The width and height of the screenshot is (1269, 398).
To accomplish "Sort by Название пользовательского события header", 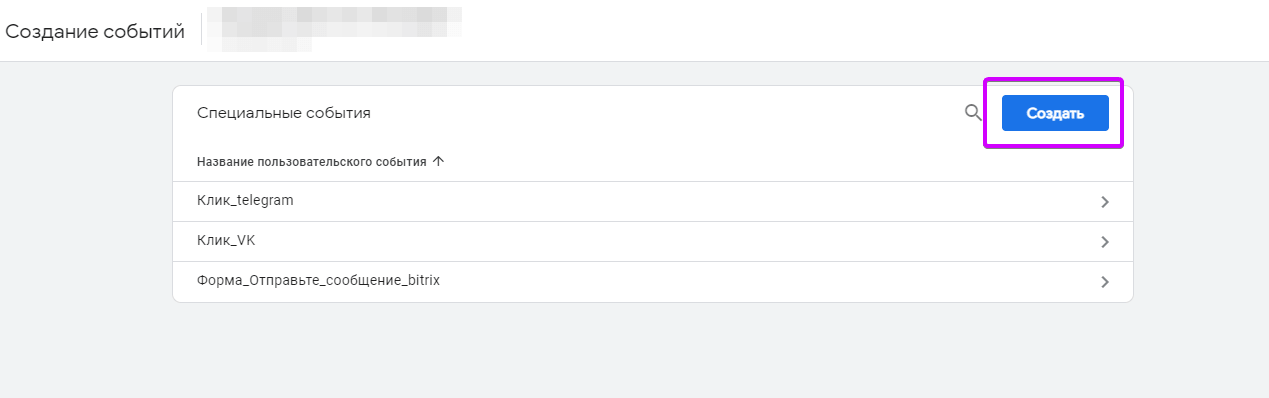I will point(312,161).
